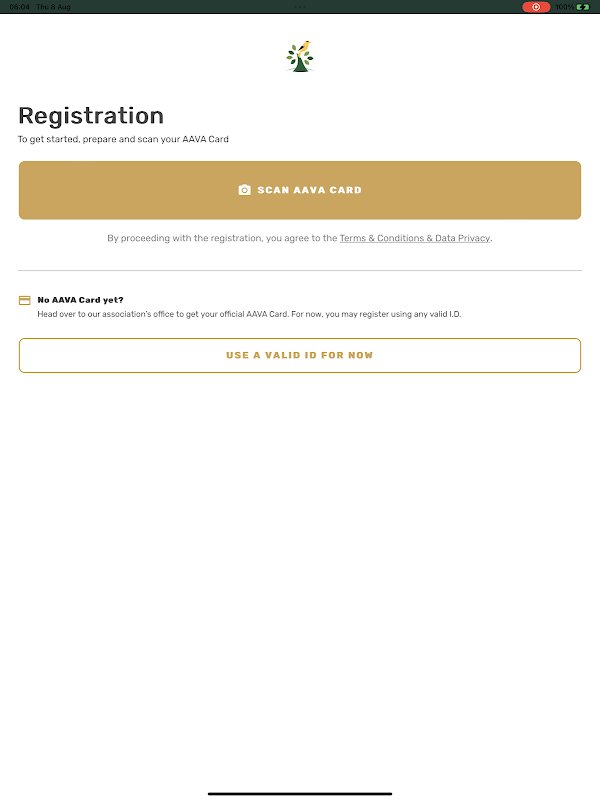This screenshot has height=800, width=600.
Task: Tap the date 'Thu 8 Aug' in status bar
Action: click(54, 7)
